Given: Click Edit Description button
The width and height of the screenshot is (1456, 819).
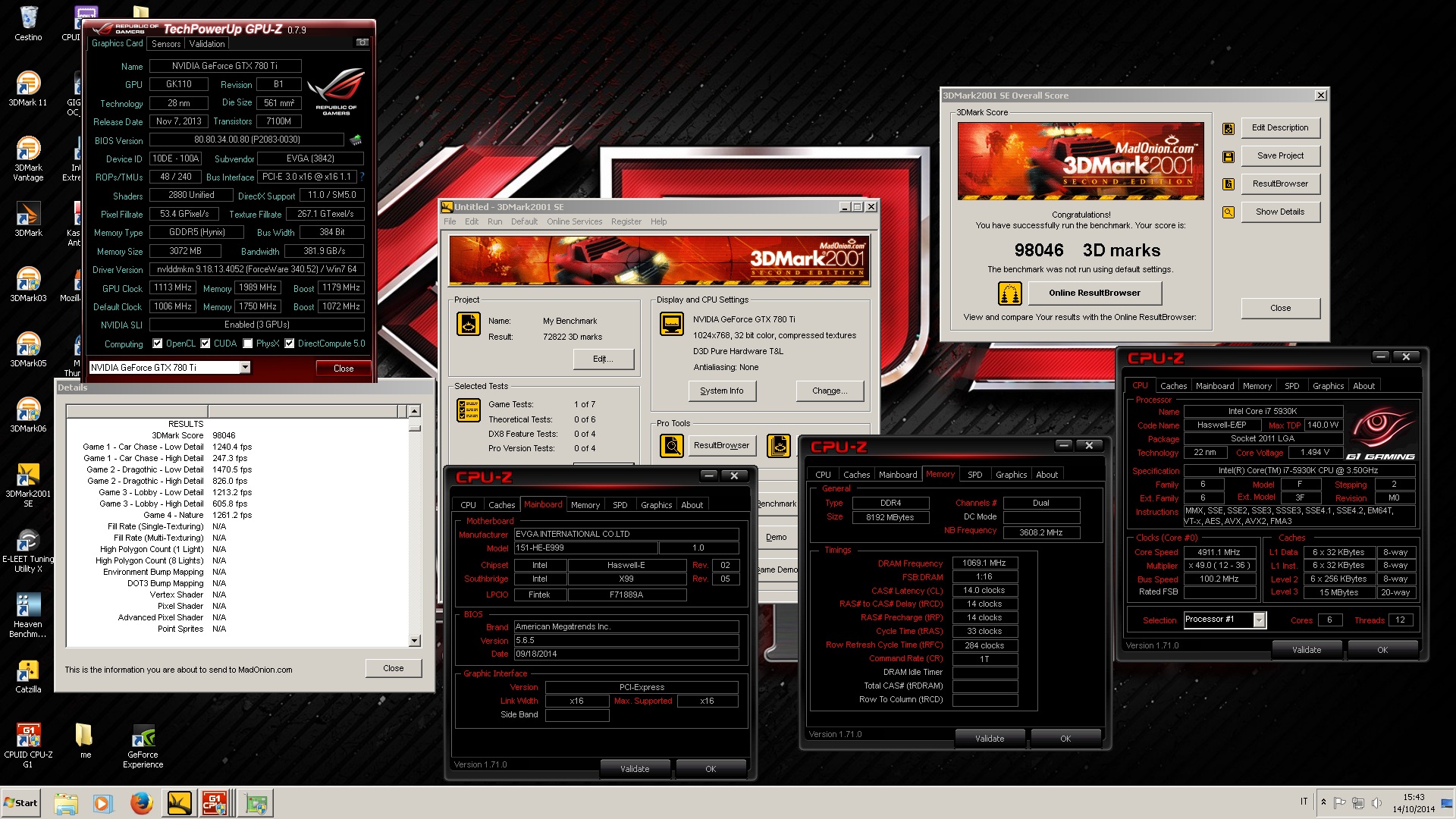Looking at the screenshot, I should click(1280, 128).
